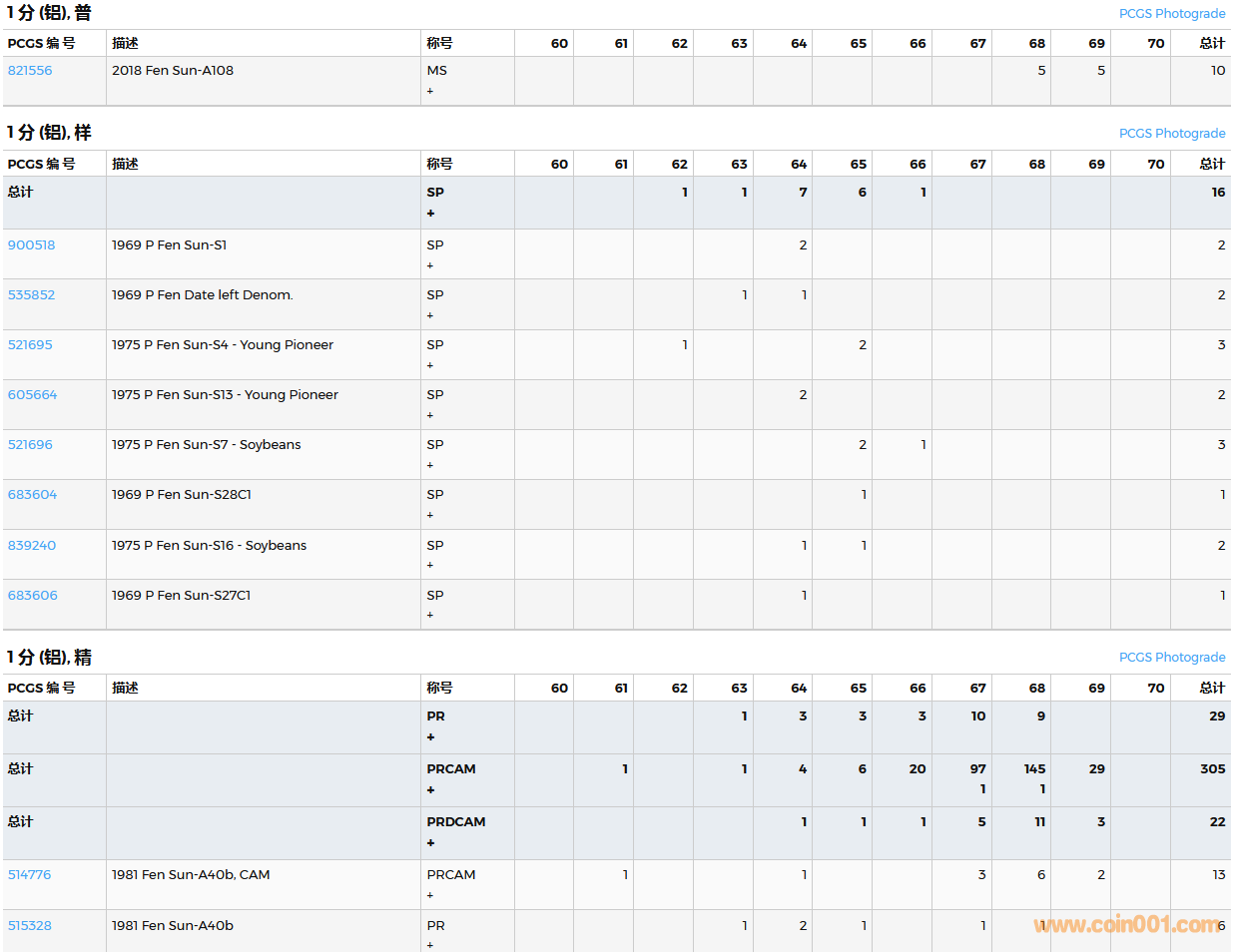Screen dimensions: 1233x952
Task: Open PCGS number 515328 link
Action: coord(29,926)
